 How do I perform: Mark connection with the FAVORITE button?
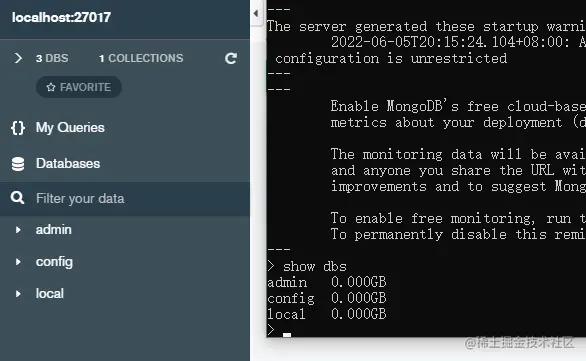pyautogui.click(x=79, y=87)
